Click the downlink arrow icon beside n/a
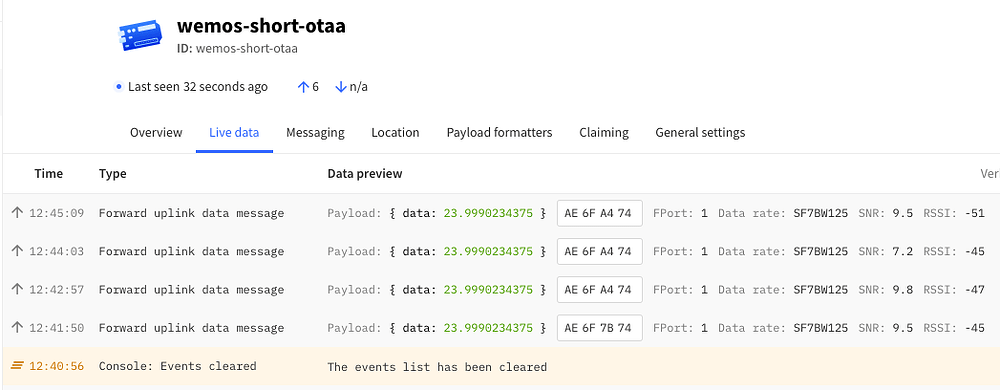Screen dimensions: 1000x390 [341, 87]
